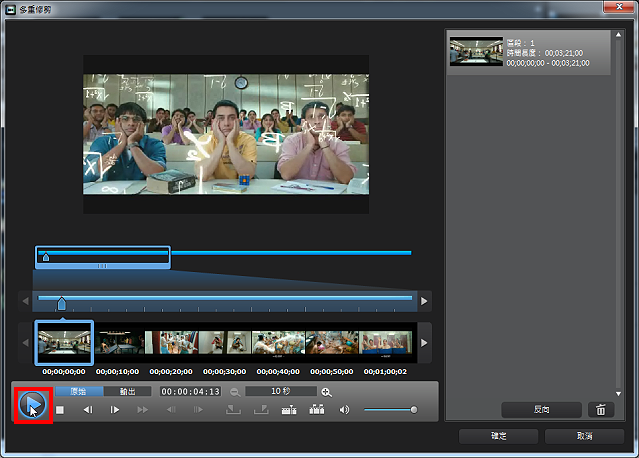Click the playhead marker on zoomed timeline

pos(62,304)
